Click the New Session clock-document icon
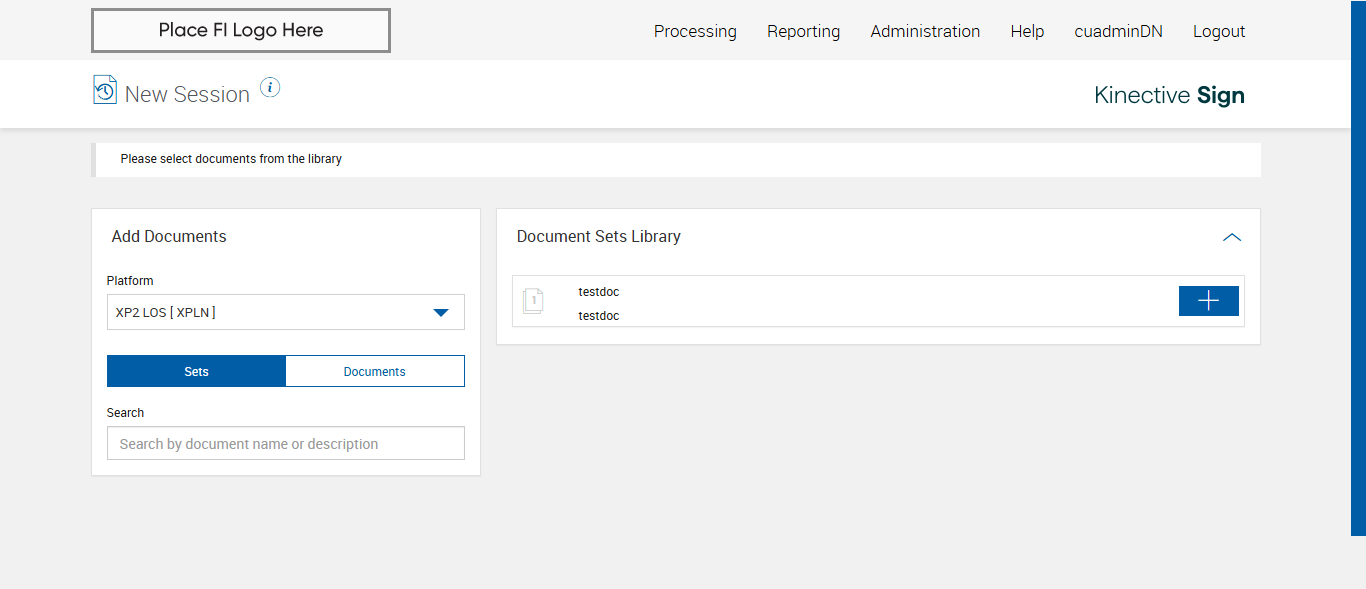 click(105, 89)
